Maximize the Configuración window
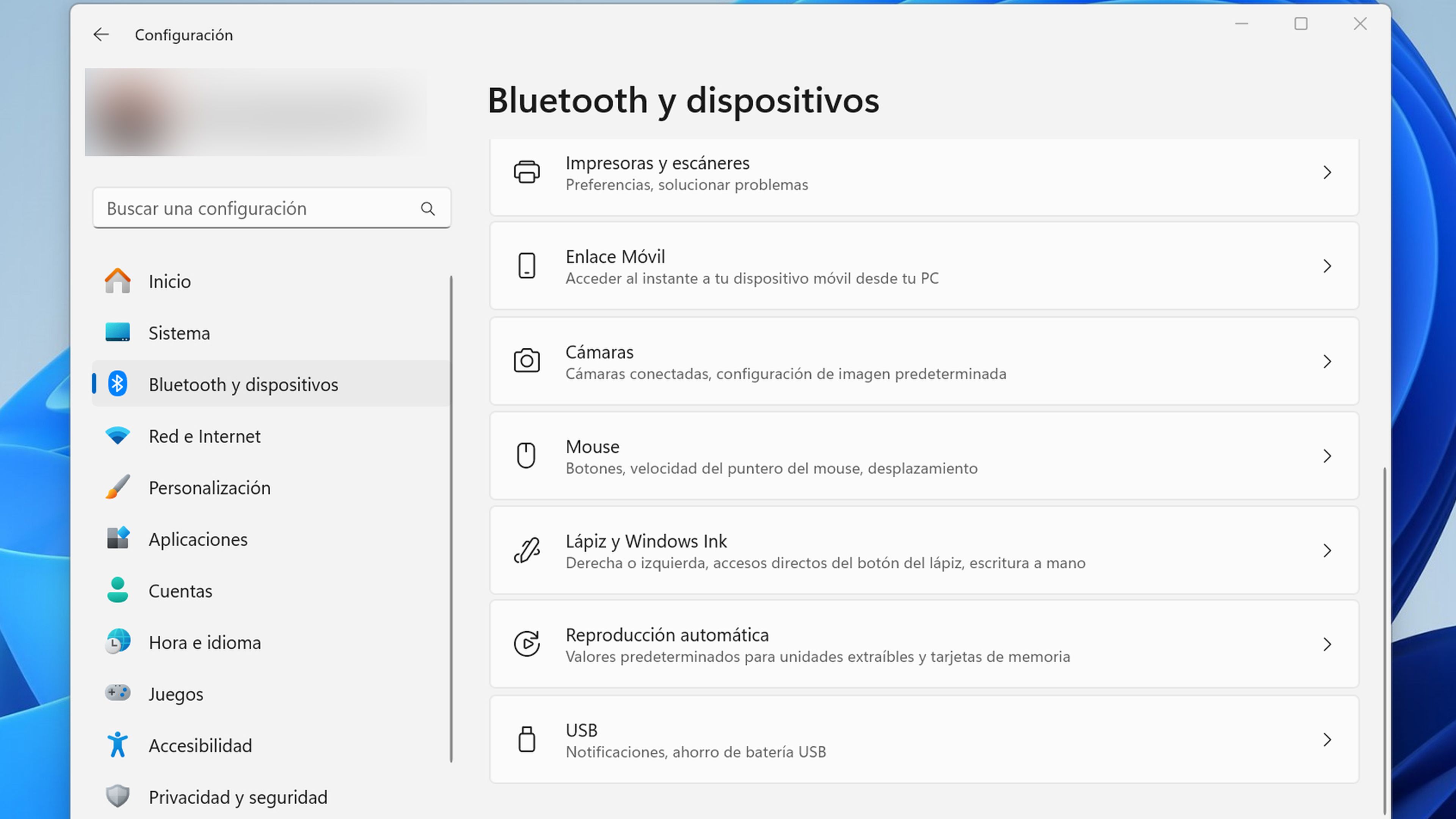Screen dimensions: 1456x819 click(x=1301, y=24)
